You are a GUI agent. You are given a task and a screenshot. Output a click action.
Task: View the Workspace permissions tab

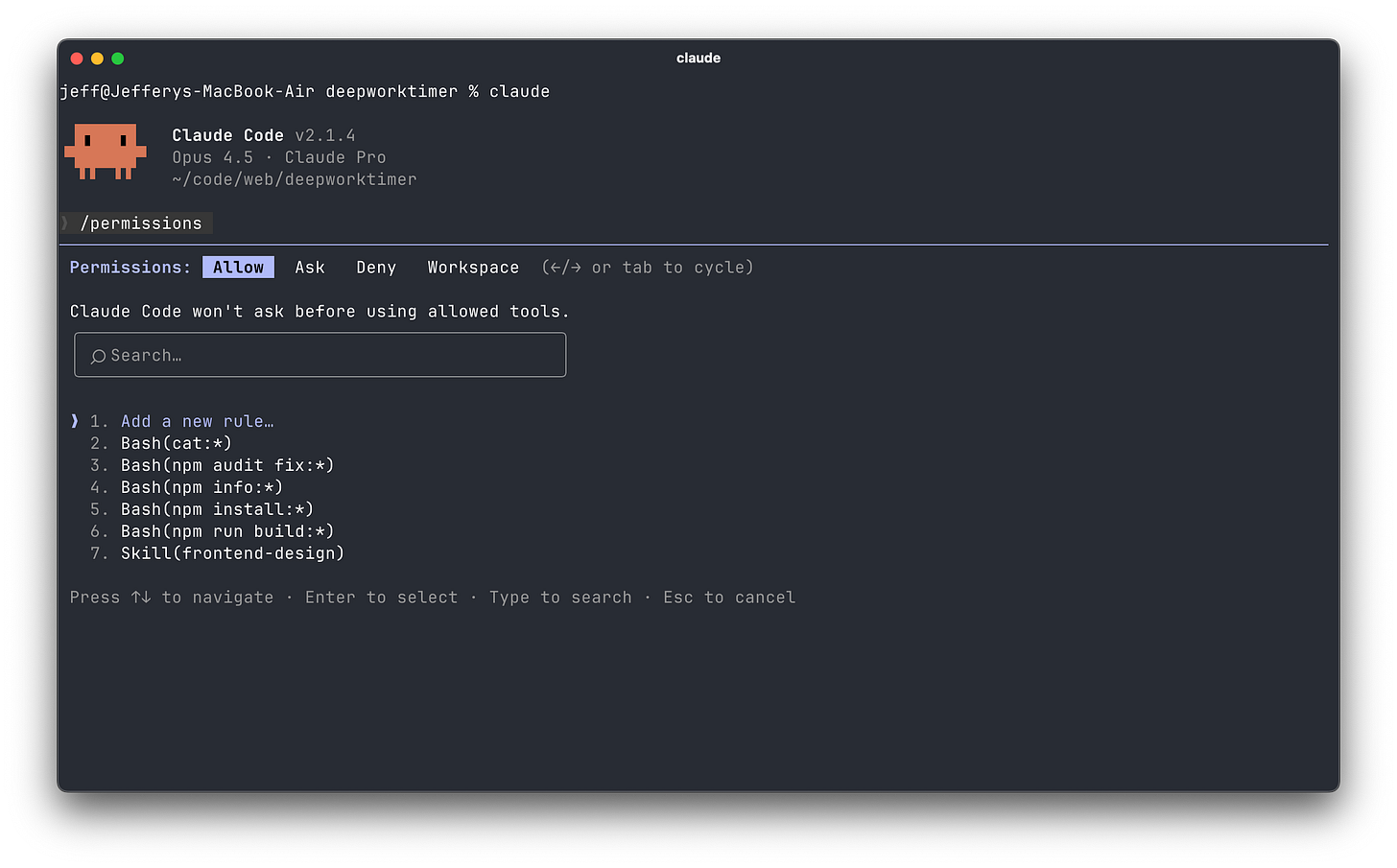coord(473,267)
